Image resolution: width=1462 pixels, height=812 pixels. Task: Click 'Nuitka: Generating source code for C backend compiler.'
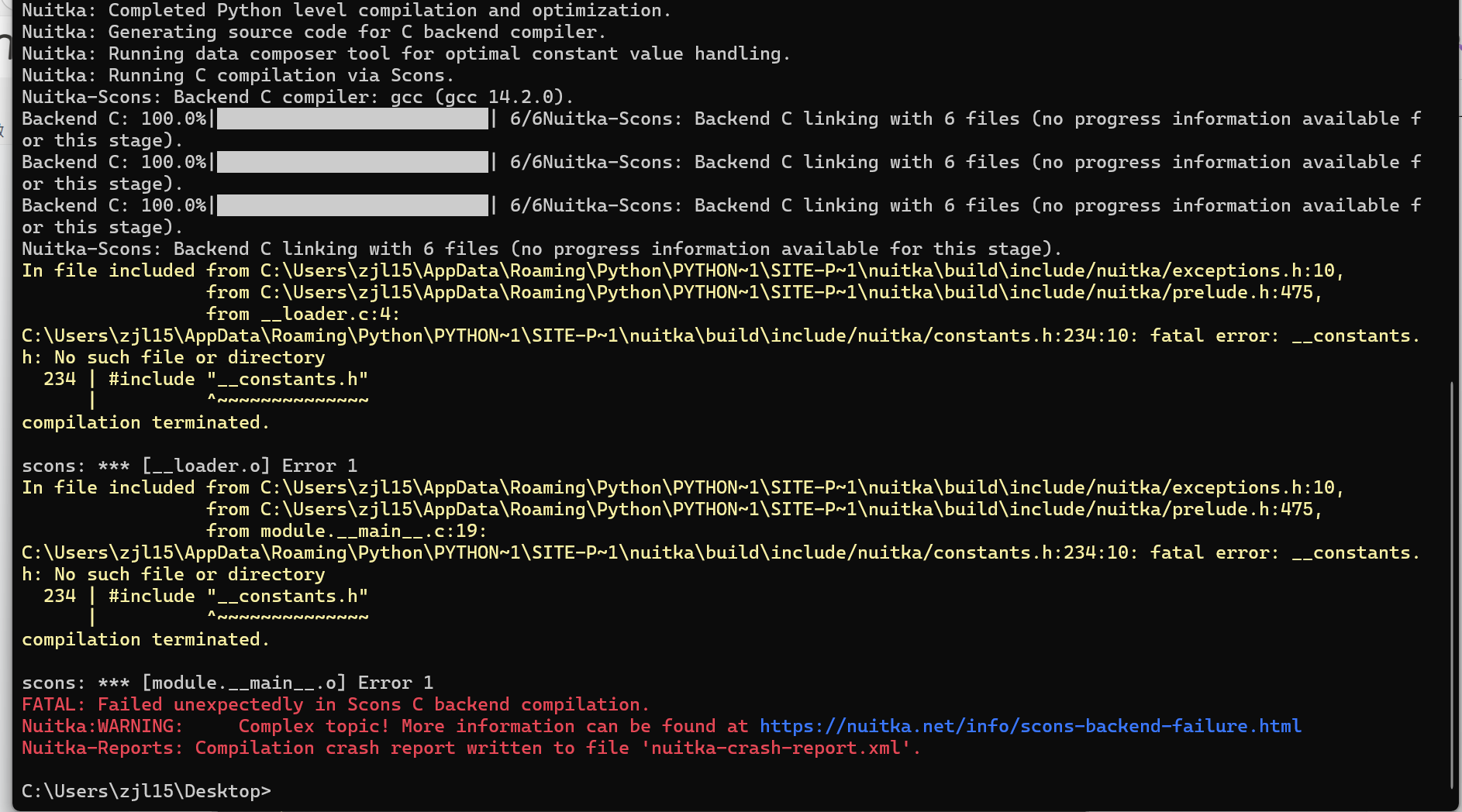tap(314, 32)
